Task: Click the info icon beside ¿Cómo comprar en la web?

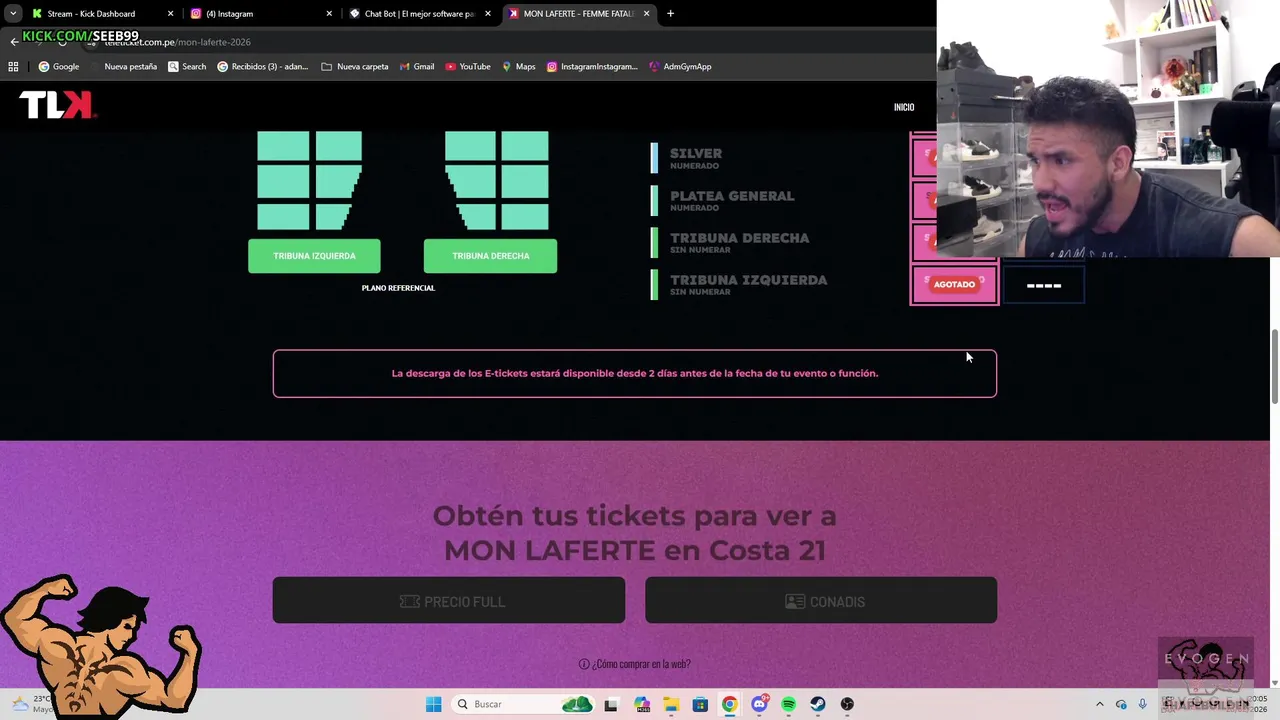Action: coord(584,664)
